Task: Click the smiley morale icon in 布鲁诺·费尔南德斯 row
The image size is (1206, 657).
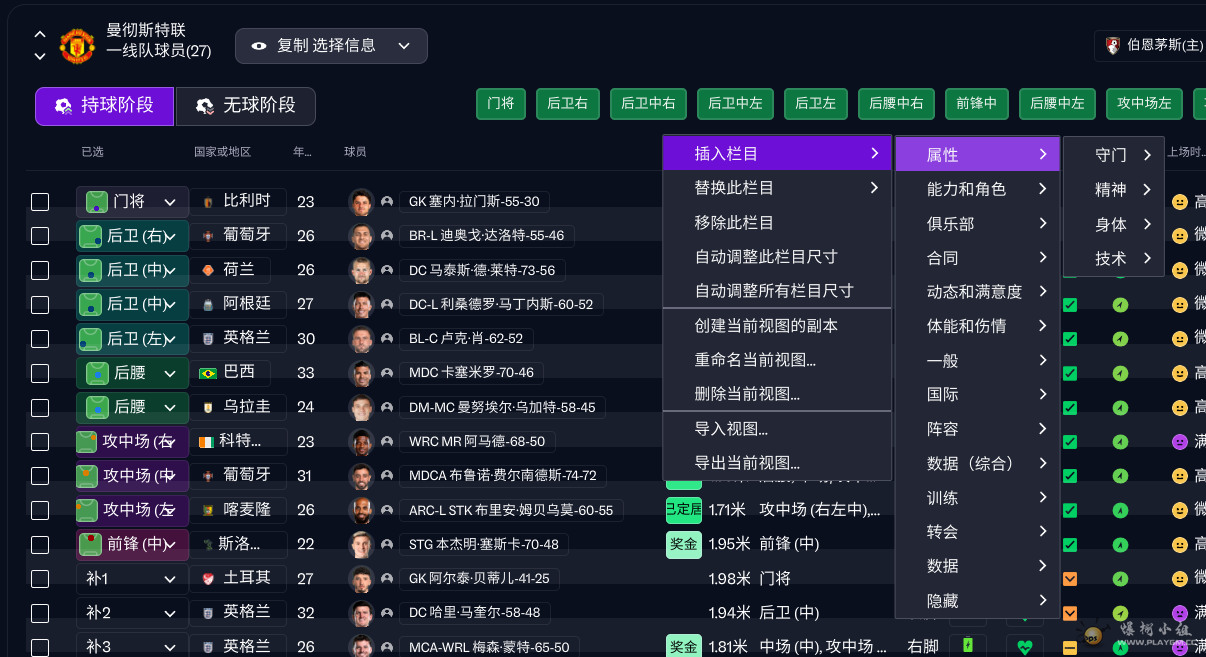Action: point(1179,476)
